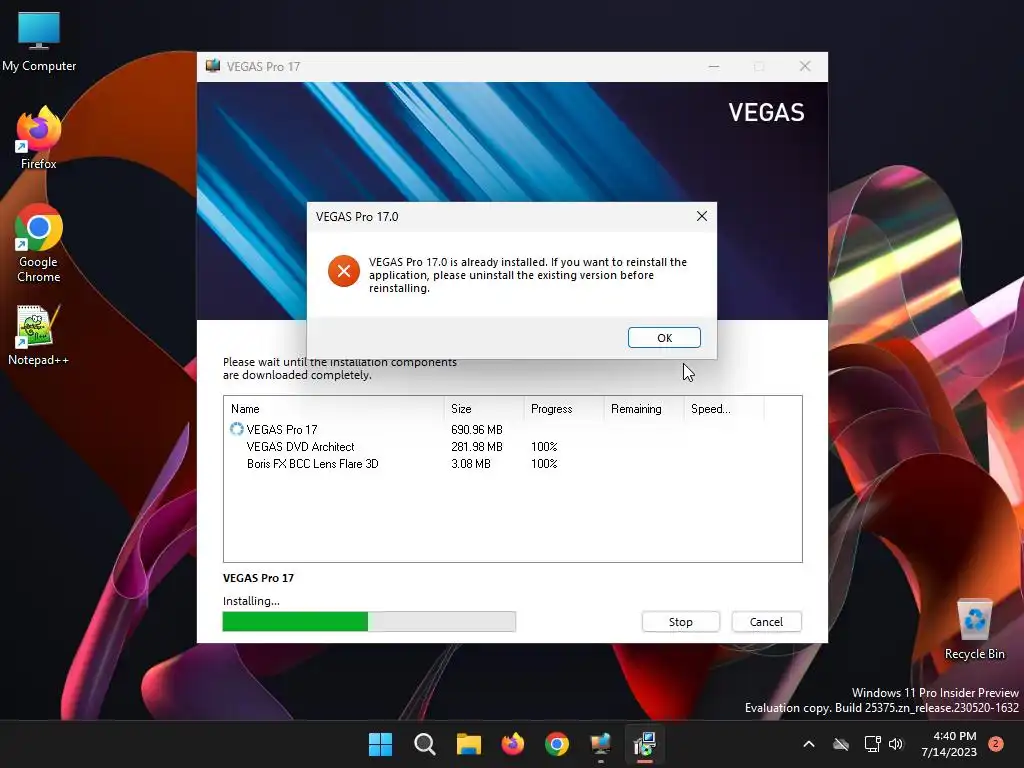Open the Recycle Bin on desktop

(x=974, y=629)
